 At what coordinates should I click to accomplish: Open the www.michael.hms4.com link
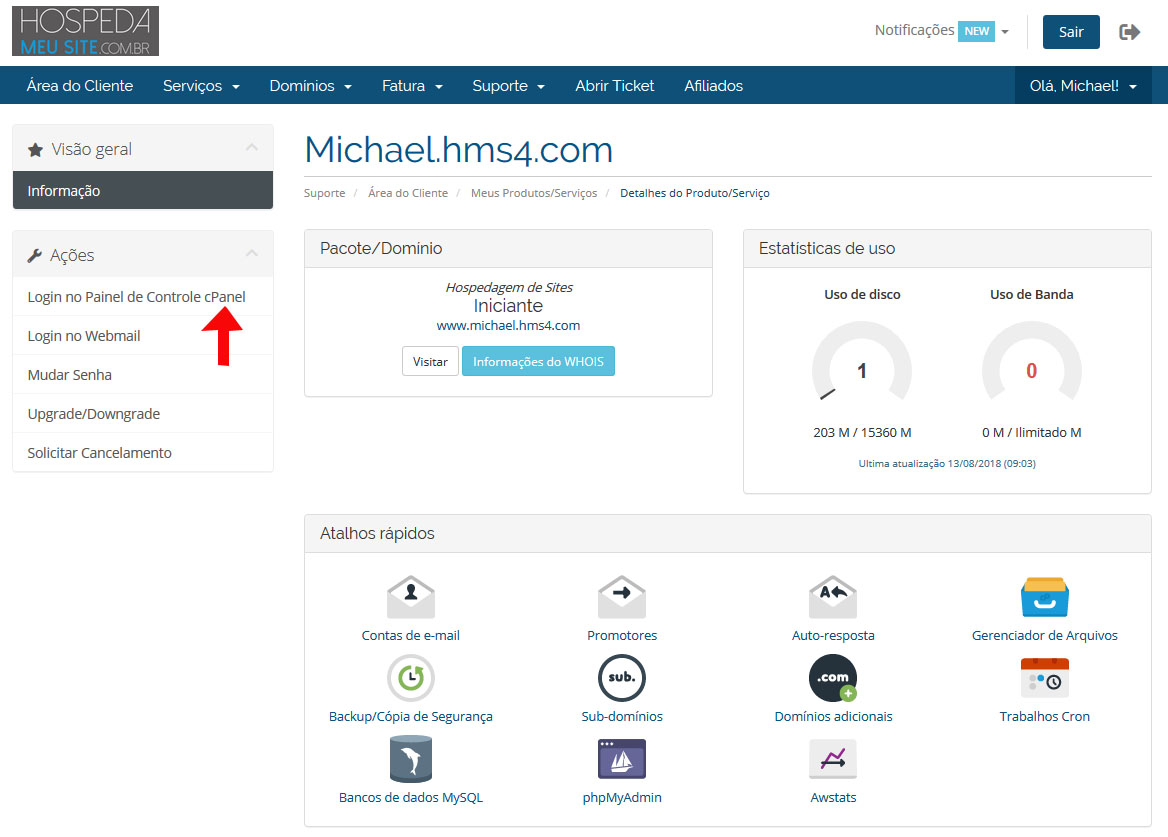point(508,325)
